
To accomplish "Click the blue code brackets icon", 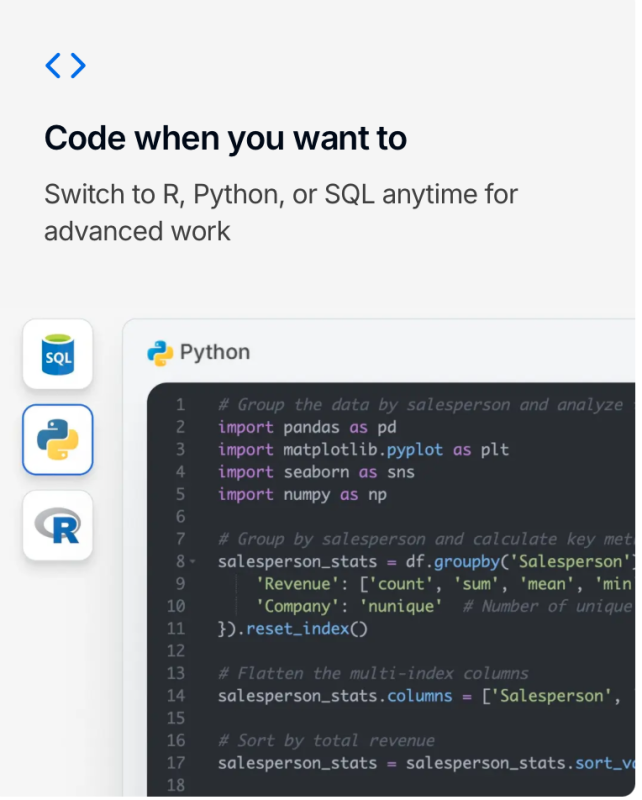I will tap(65, 66).
